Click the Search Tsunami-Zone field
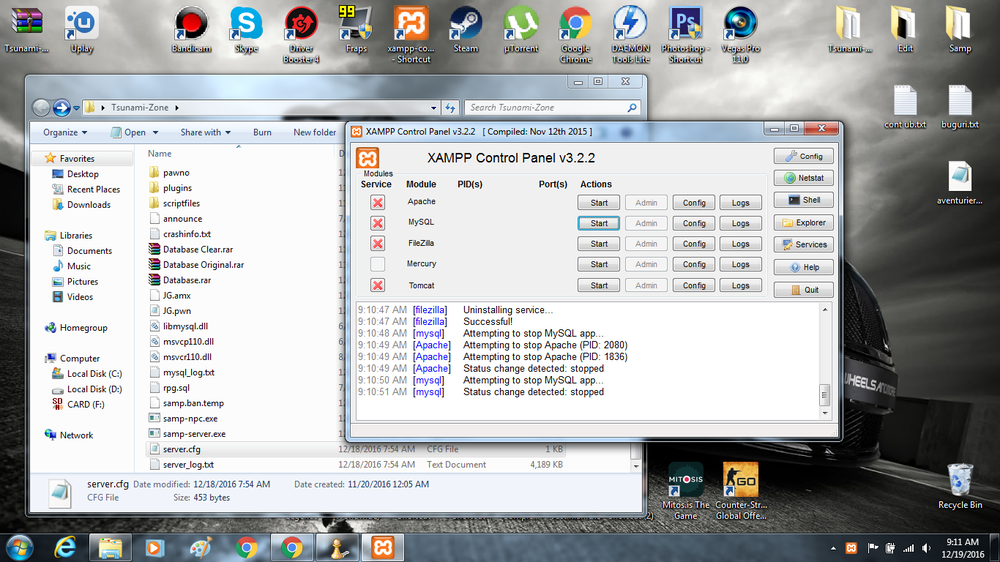The width and height of the screenshot is (1000, 562). point(552,108)
